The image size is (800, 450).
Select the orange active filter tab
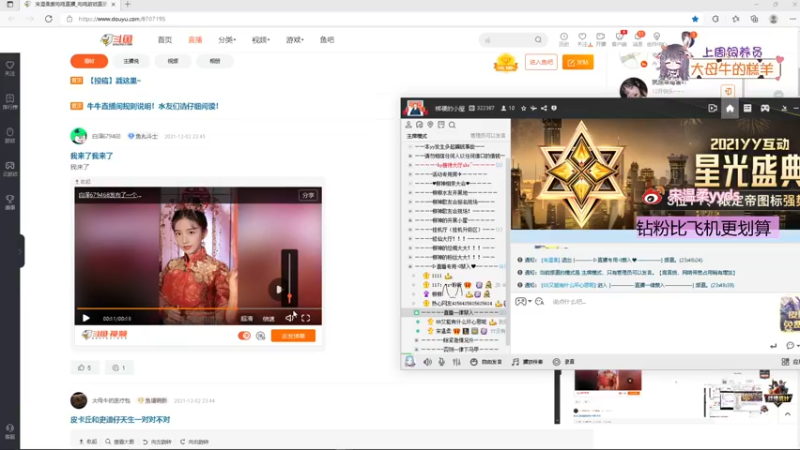click(89, 61)
